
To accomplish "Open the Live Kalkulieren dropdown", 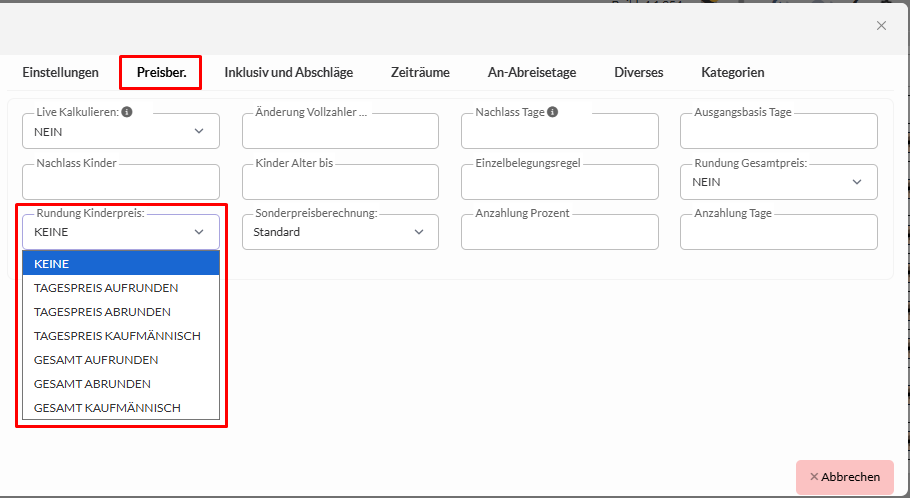I will tap(120, 131).
